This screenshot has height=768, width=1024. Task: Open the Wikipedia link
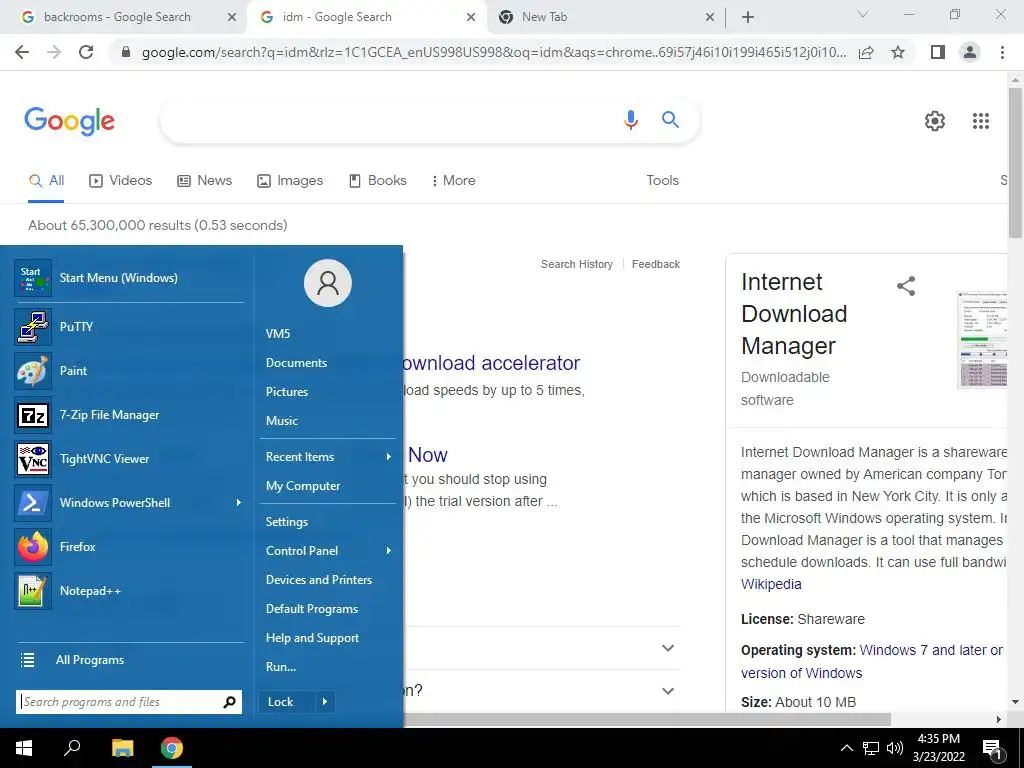[771, 584]
